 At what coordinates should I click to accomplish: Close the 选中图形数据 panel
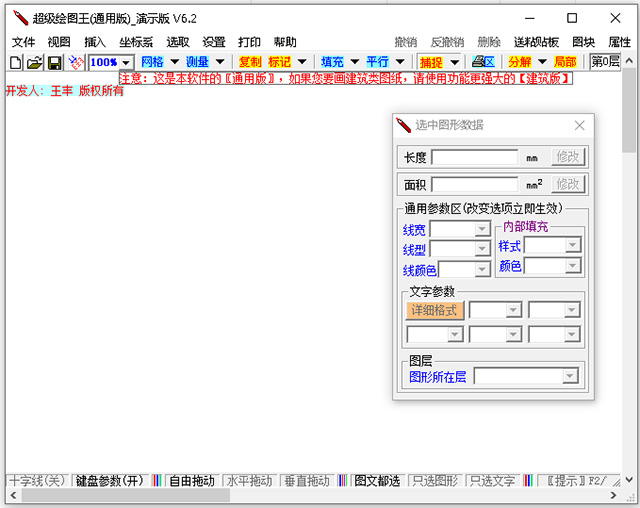tap(579, 125)
